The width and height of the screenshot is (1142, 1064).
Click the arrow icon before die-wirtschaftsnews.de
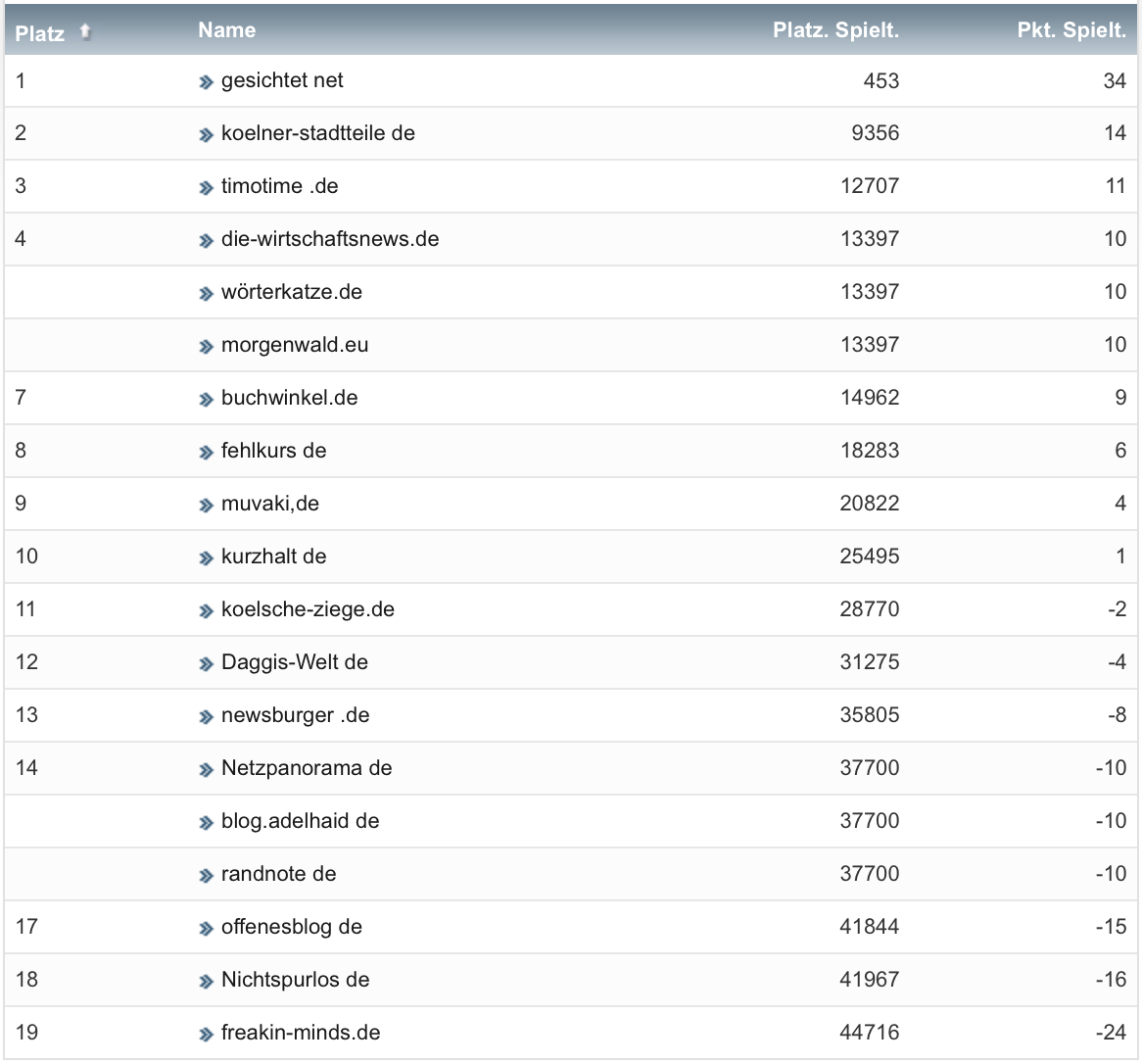click(206, 241)
